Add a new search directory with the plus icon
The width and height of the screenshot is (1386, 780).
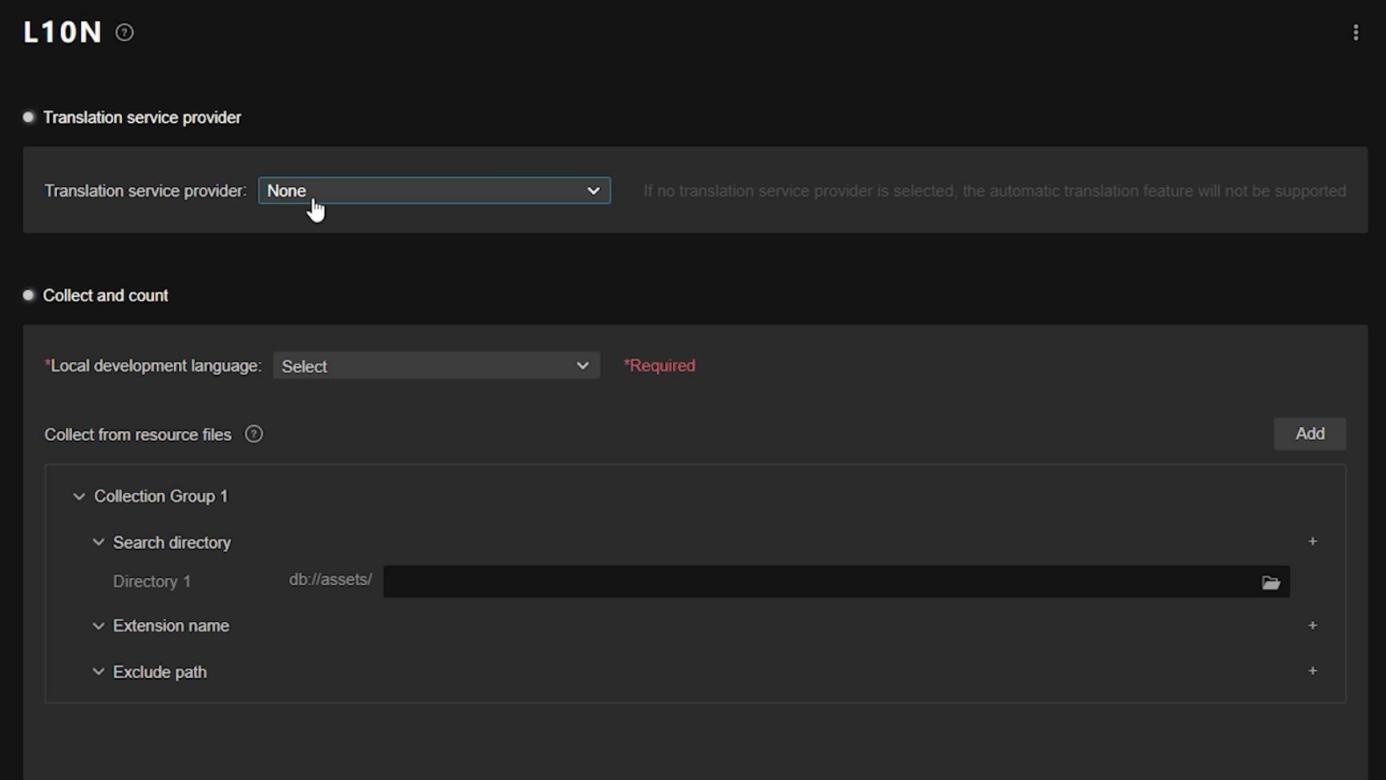click(x=1312, y=542)
